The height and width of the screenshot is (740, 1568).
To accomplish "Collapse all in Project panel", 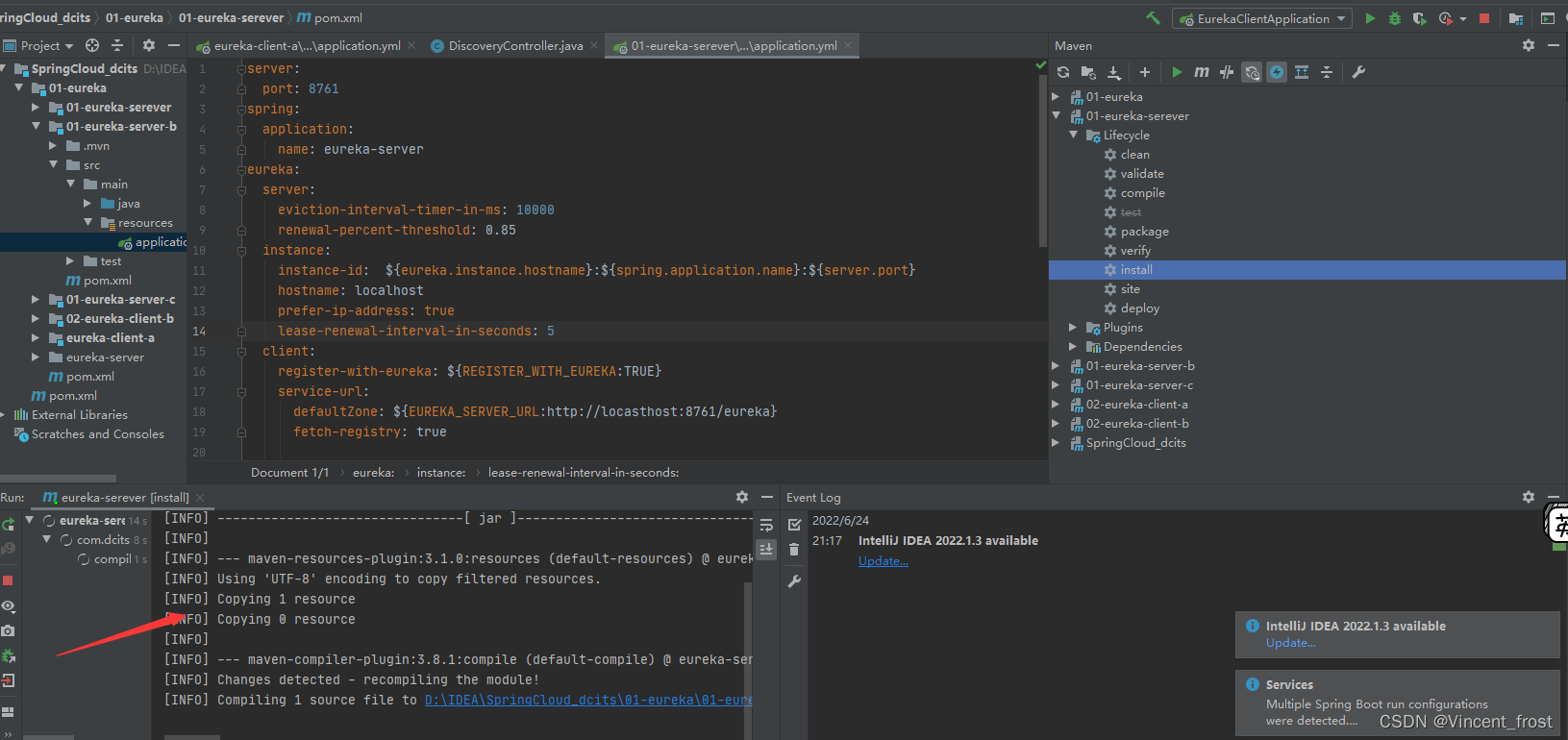I will point(117,45).
